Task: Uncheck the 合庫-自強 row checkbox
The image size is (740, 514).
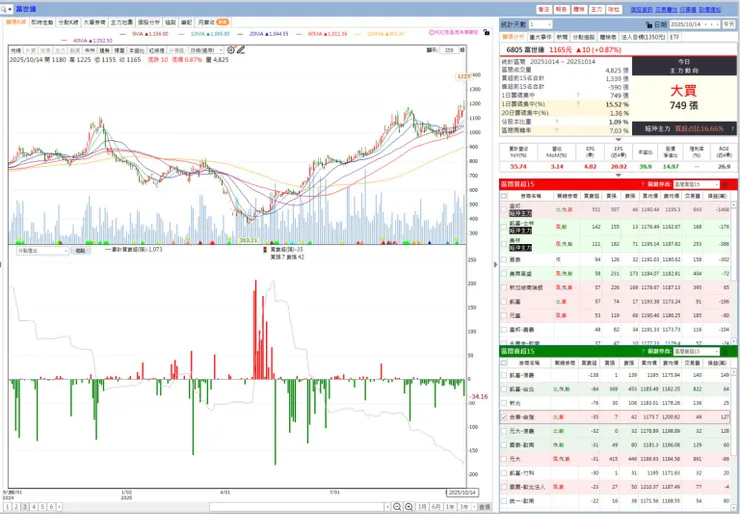Action: click(x=504, y=417)
